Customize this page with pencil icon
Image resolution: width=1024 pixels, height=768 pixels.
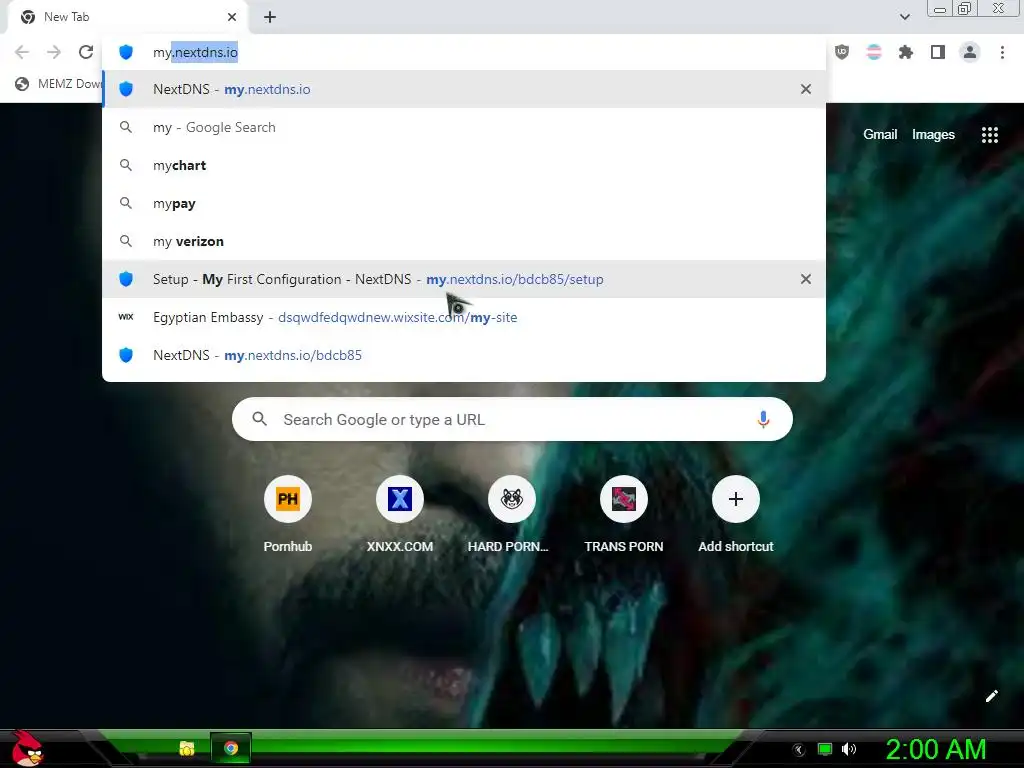[x=991, y=696]
